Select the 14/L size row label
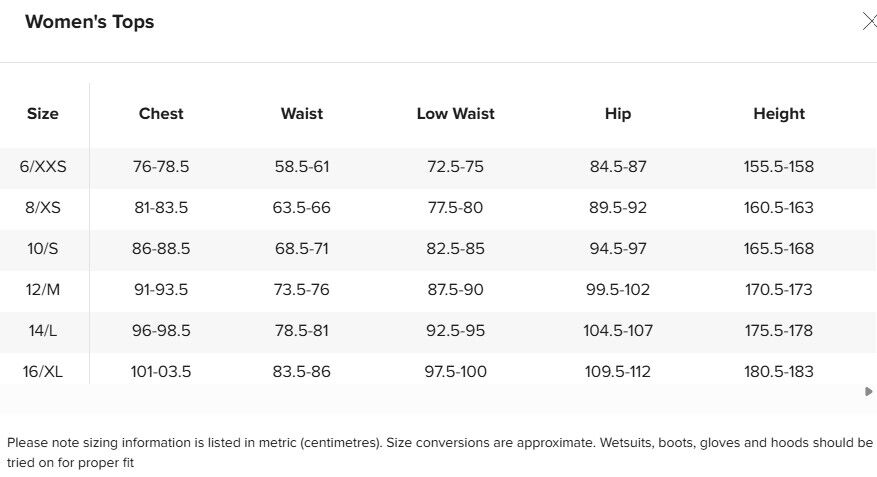 point(43,331)
